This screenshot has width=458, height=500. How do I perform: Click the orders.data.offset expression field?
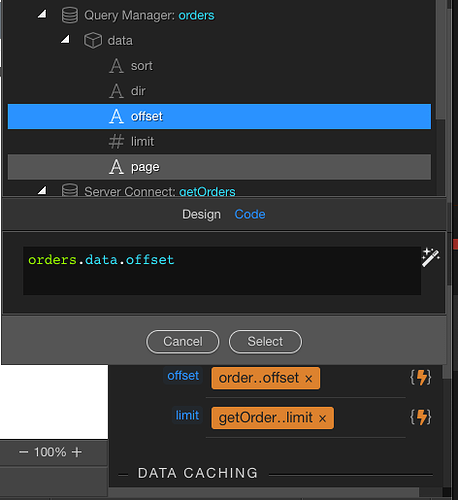pos(222,271)
